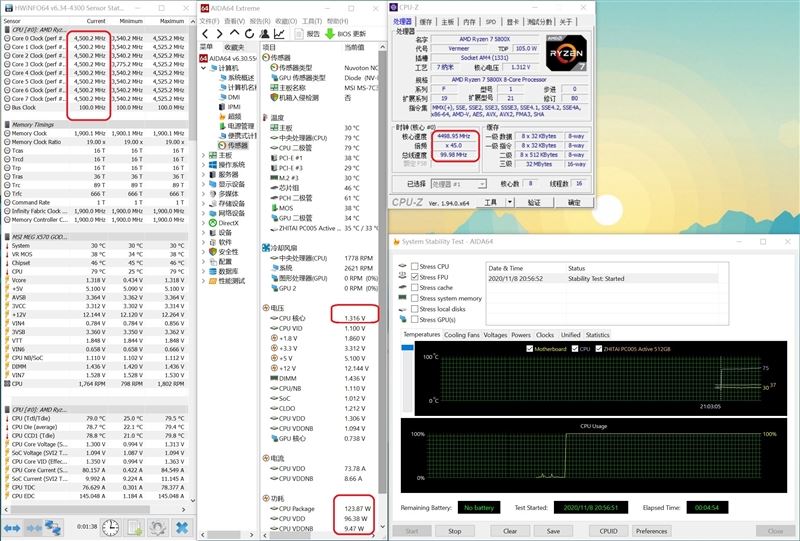Screen dimensions: 800x541
Task: Toggle Motherboard graph checkbox
Action: (530, 349)
